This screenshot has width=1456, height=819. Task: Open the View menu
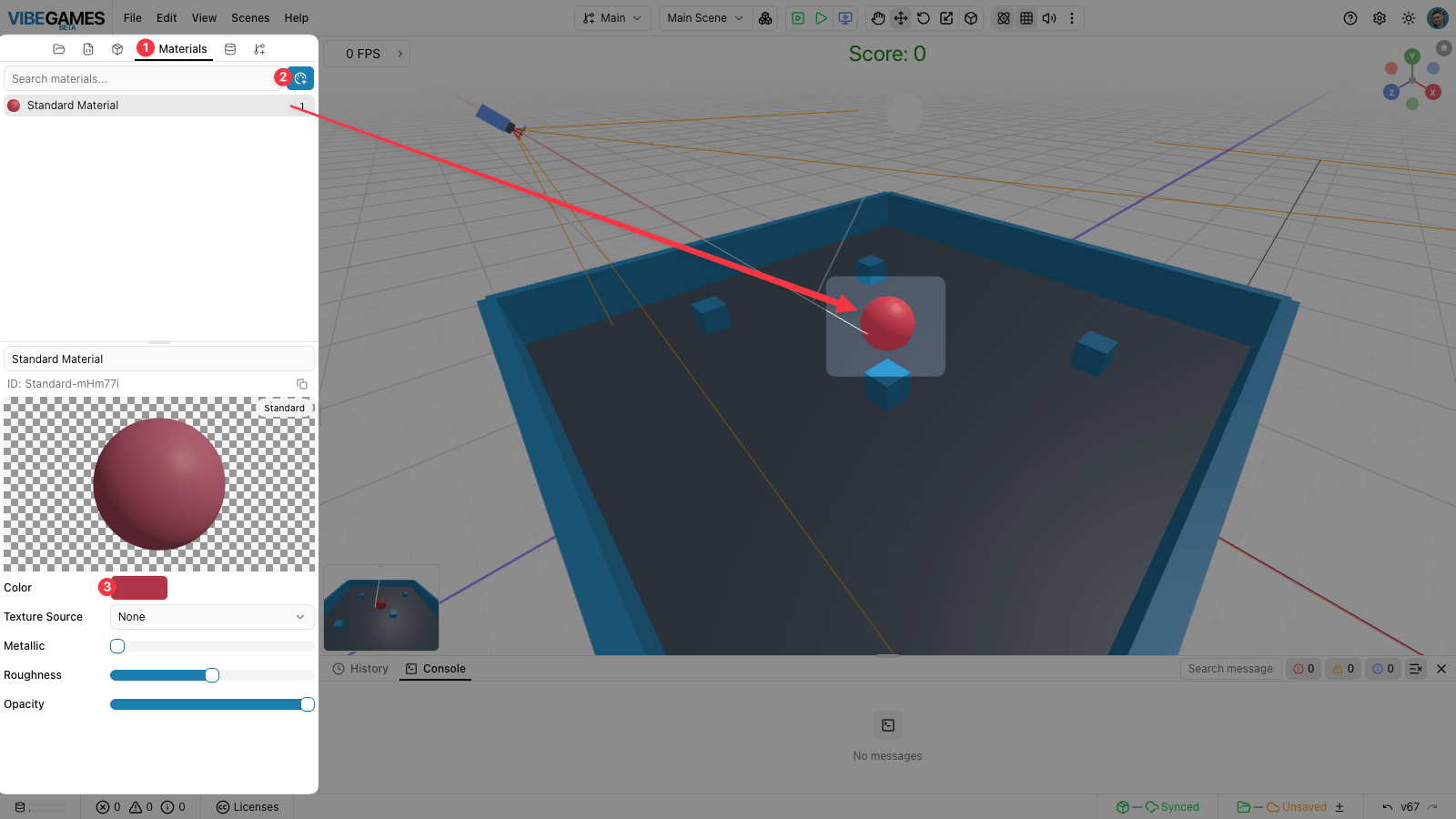tap(204, 18)
